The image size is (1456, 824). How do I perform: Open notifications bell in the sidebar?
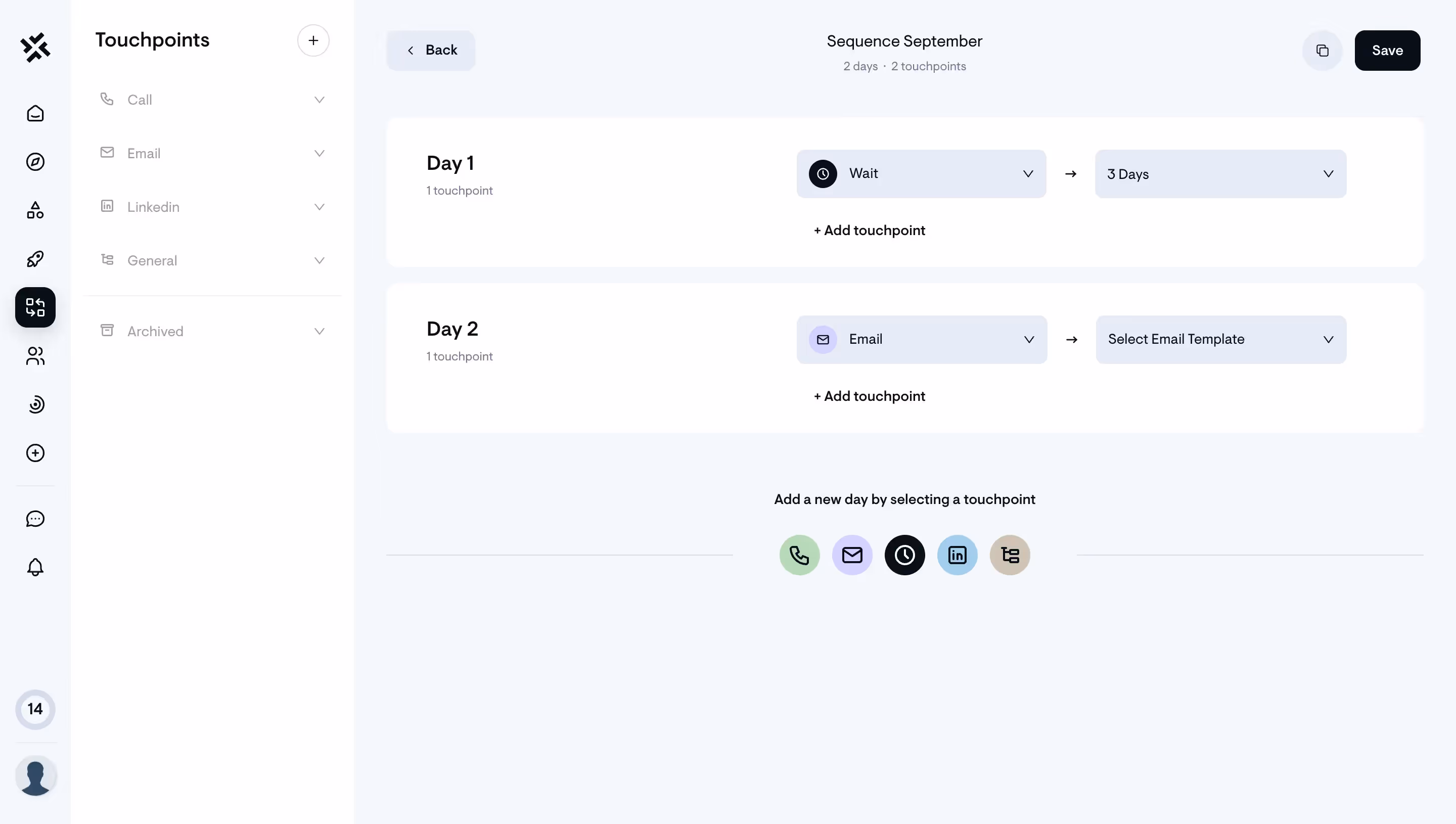click(x=35, y=567)
